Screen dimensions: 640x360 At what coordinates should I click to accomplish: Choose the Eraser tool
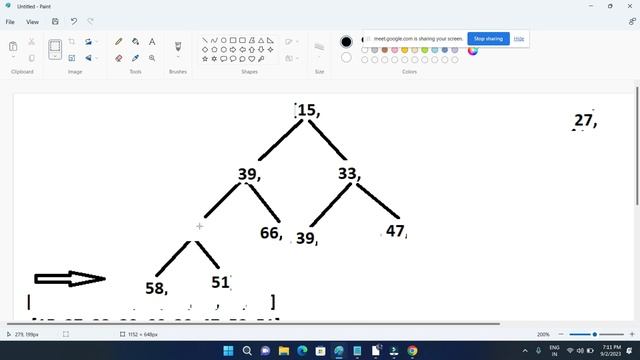[119, 58]
